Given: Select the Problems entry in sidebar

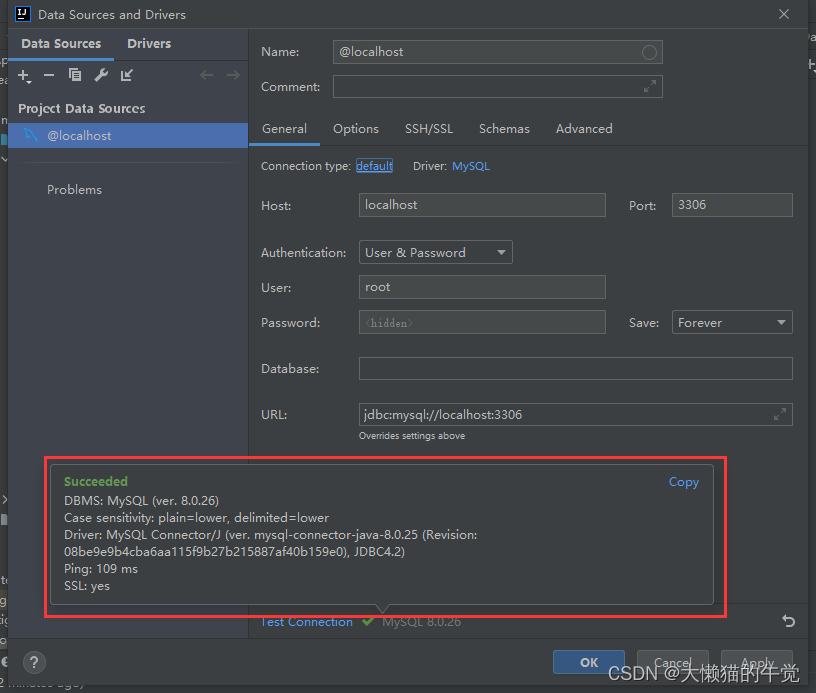Looking at the screenshot, I should click(x=74, y=190).
